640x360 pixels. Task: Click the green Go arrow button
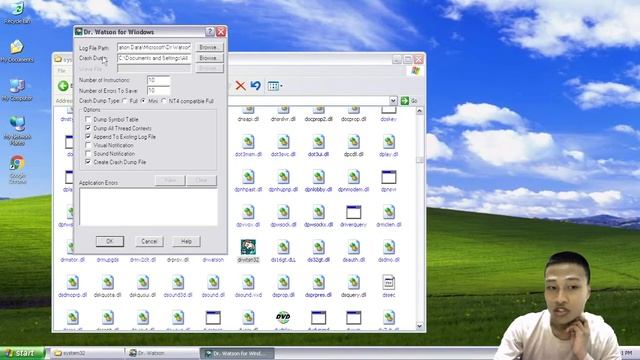click(404, 101)
